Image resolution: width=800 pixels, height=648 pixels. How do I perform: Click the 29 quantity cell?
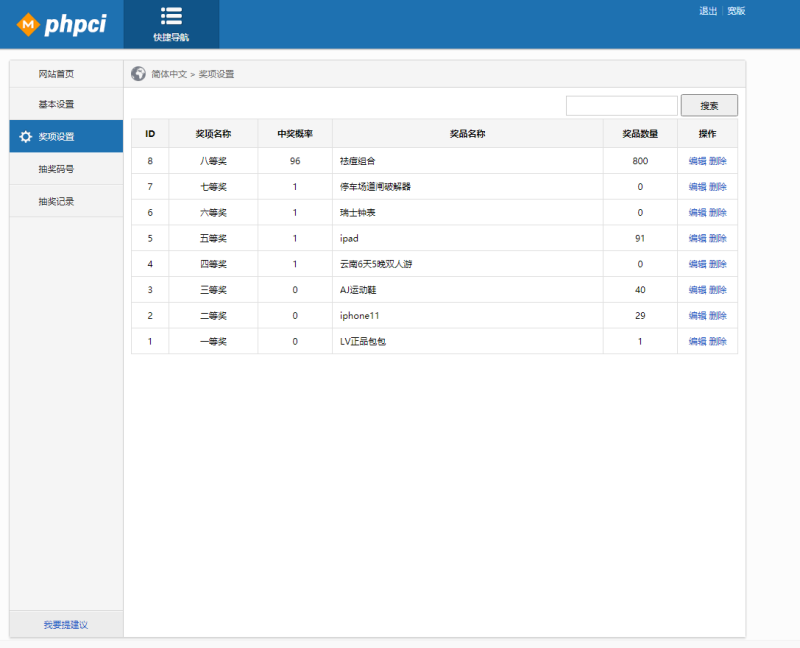coord(640,315)
